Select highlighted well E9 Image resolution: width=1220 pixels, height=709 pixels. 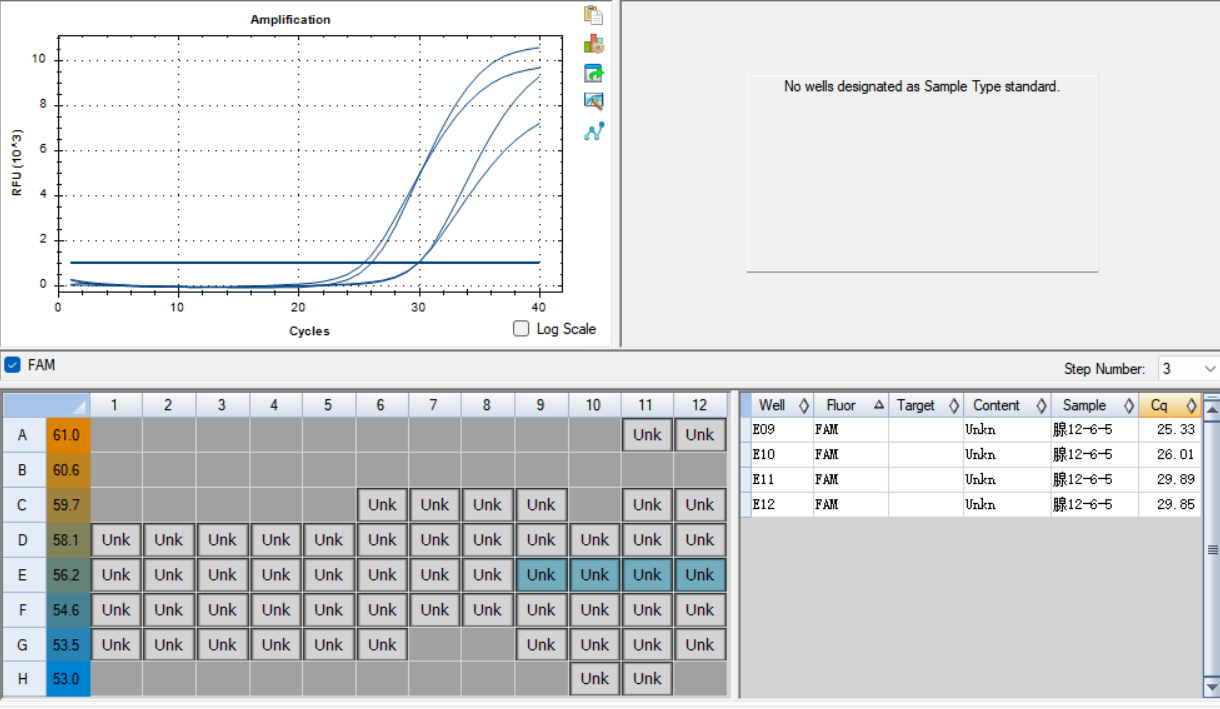pos(541,575)
